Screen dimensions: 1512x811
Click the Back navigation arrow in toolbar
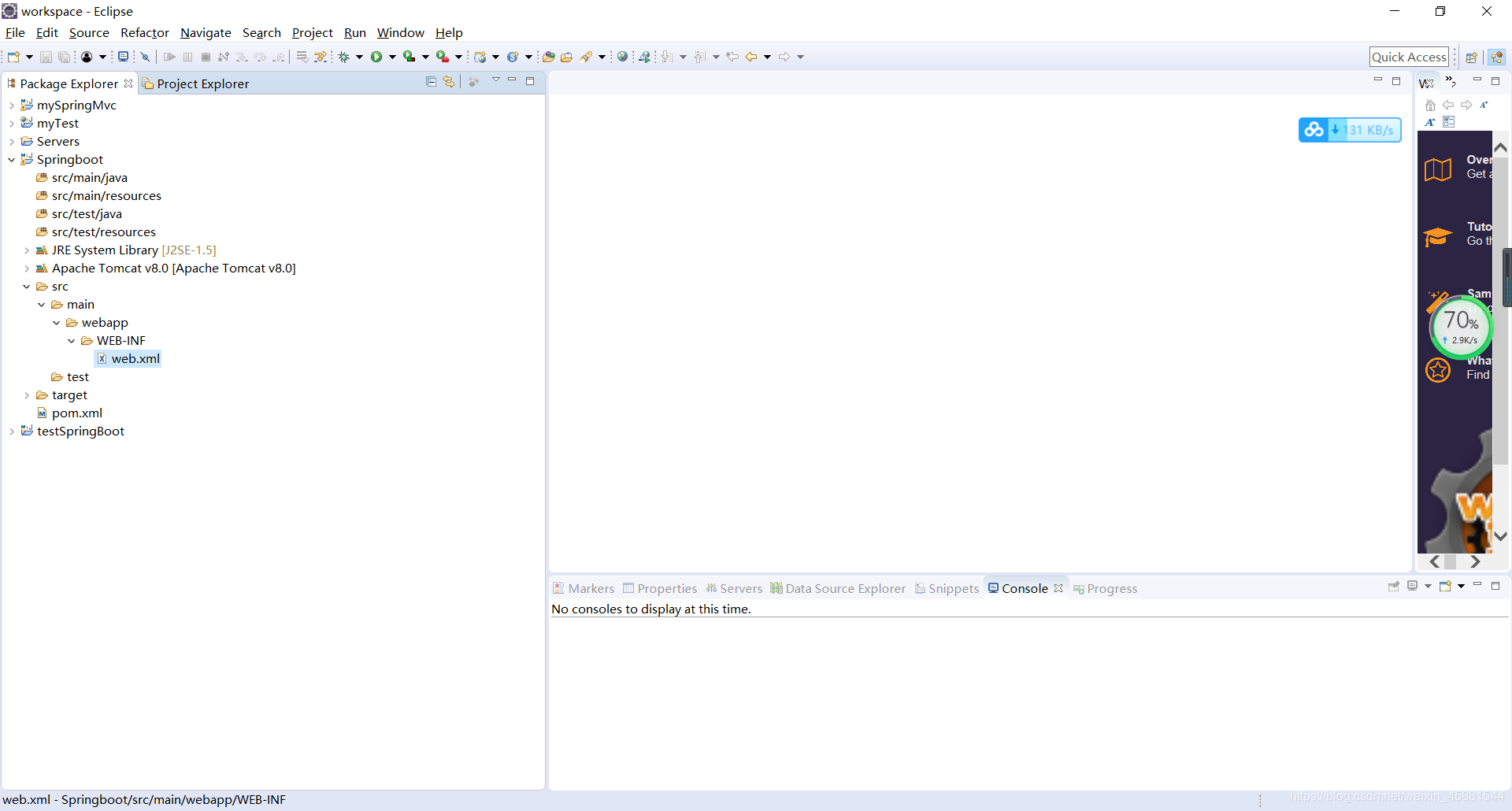(x=751, y=57)
